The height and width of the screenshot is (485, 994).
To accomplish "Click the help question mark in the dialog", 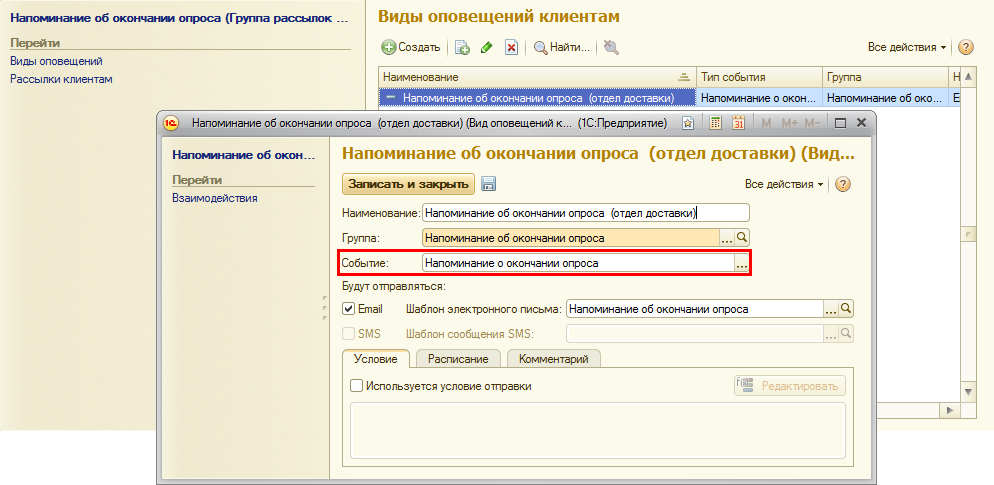I will tap(842, 184).
